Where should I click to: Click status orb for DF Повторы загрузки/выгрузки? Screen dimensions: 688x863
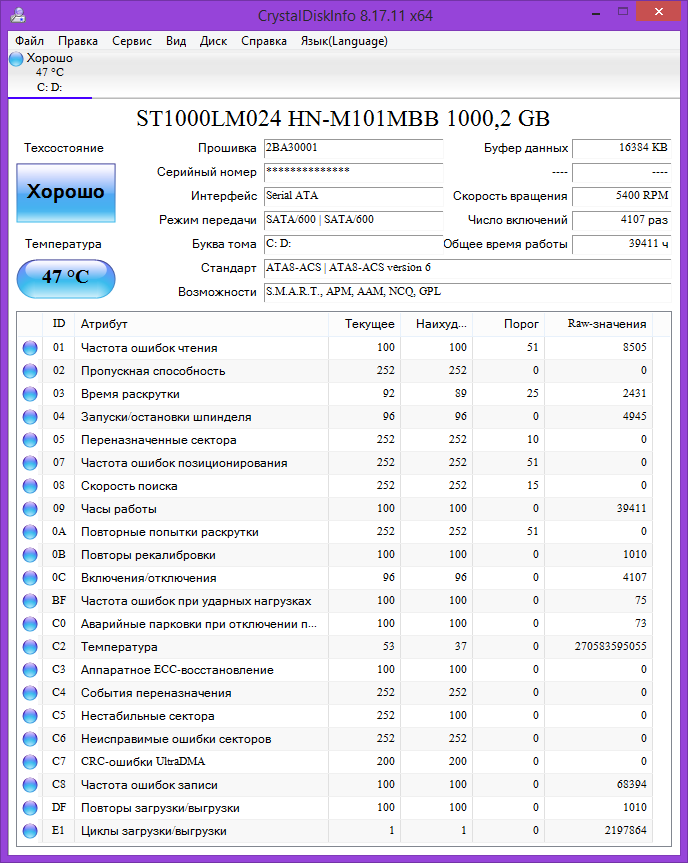pos(30,808)
